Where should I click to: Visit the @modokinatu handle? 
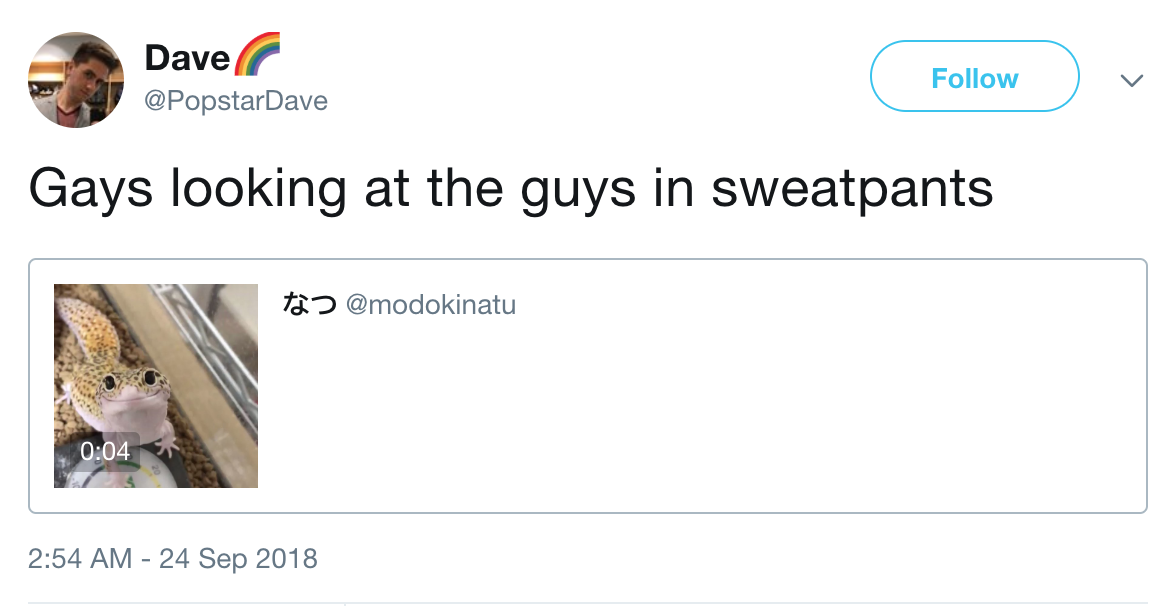click(431, 304)
